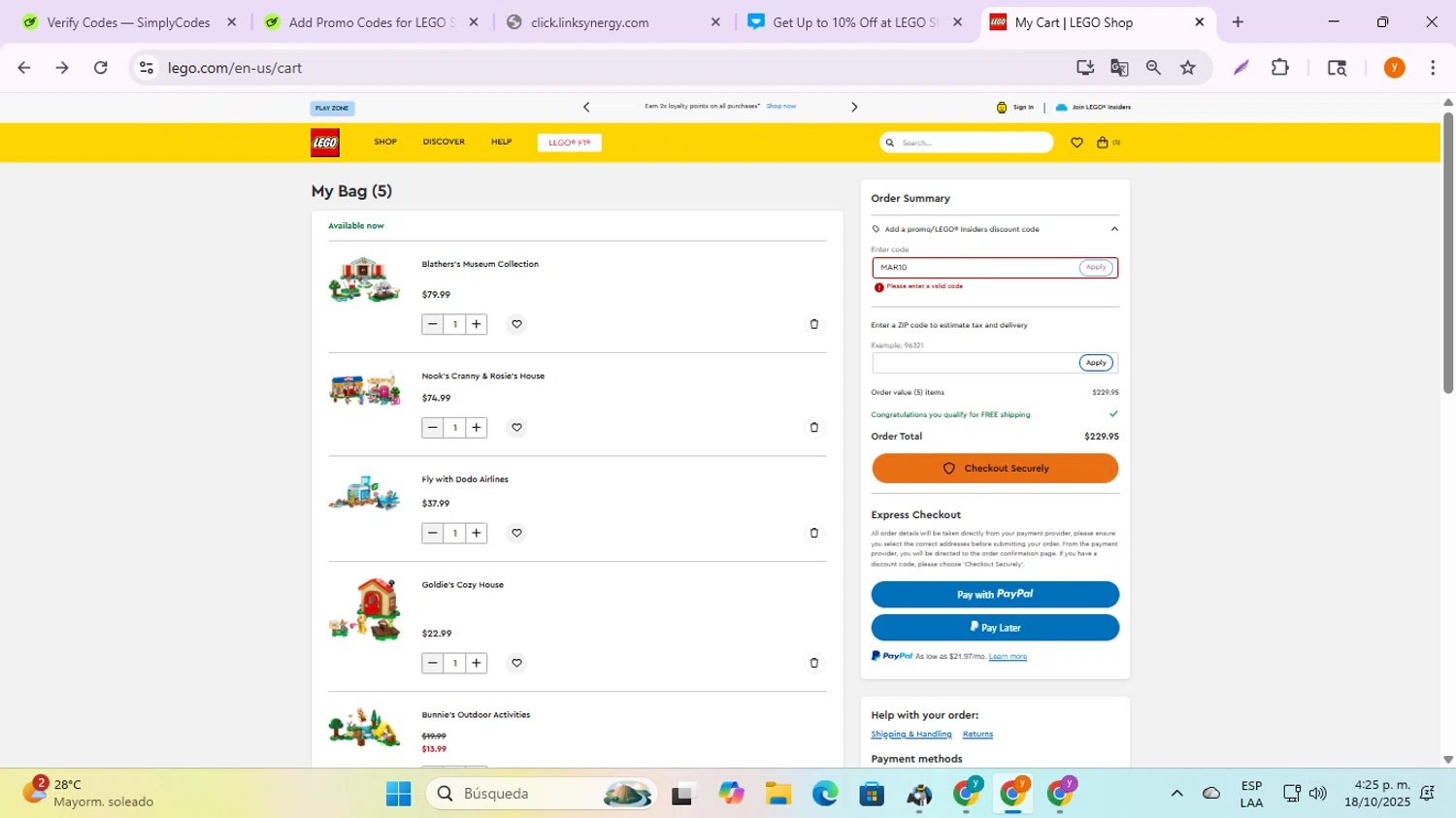Apply the MAR10 promo code
This screenshot has width=1456, height=818.
[x=1096, y=267]
